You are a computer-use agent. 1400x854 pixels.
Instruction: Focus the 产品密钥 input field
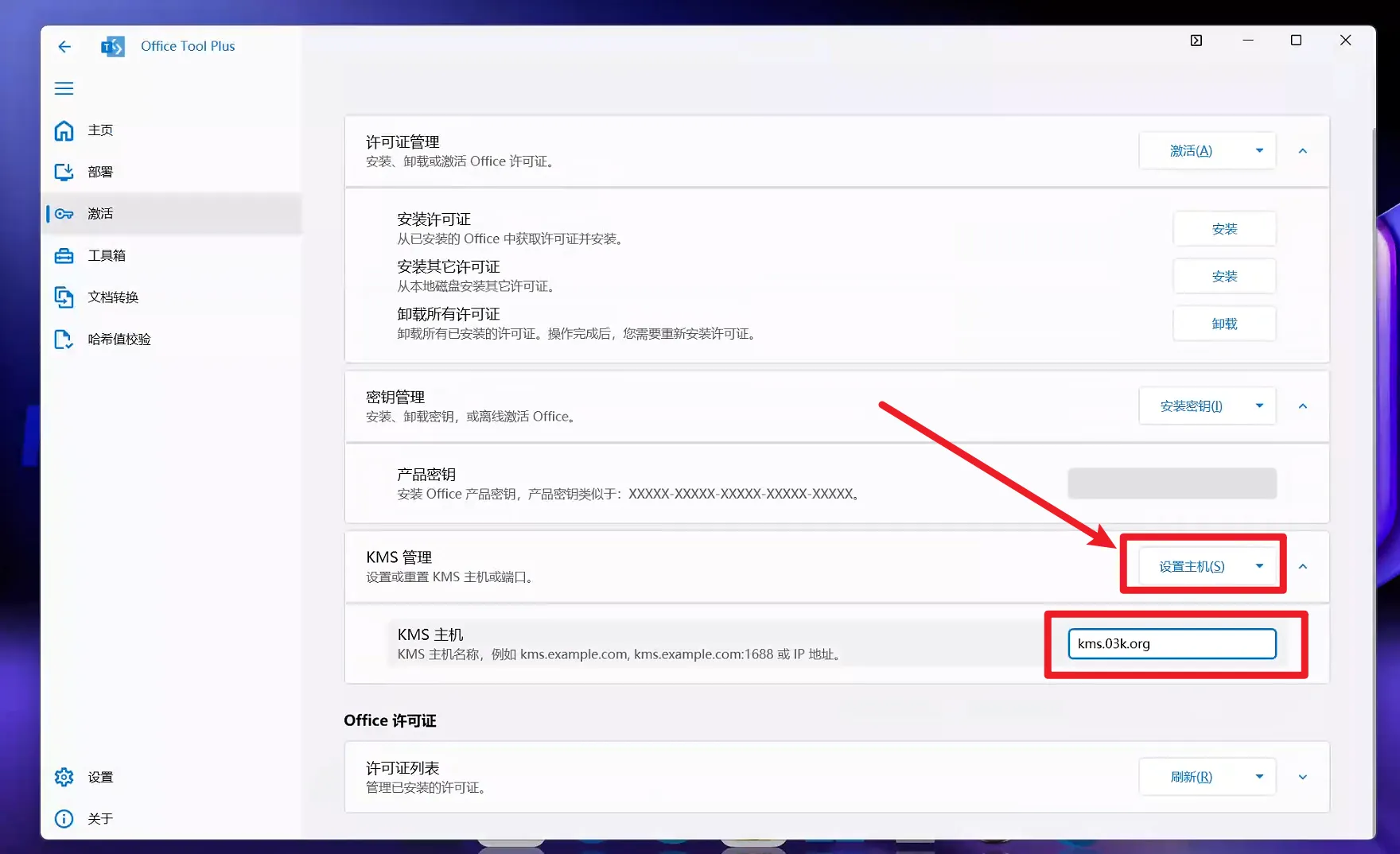pos(1172,483)
